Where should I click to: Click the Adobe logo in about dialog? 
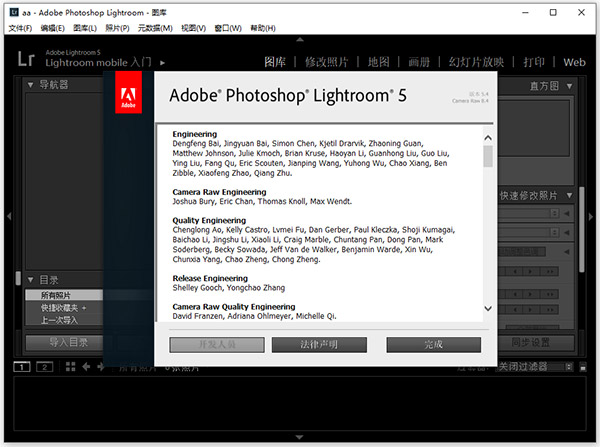pos(129,93)
